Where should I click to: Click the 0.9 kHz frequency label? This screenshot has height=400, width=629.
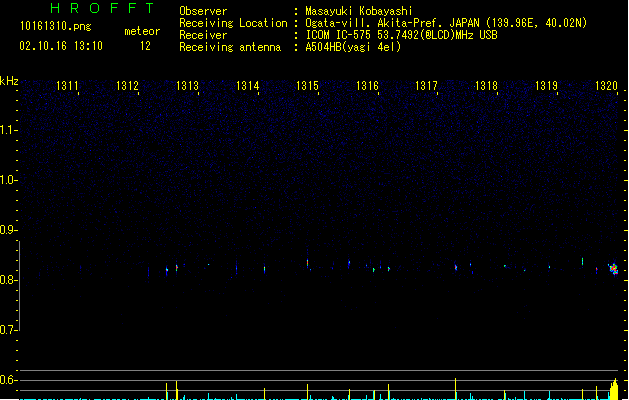8,229
